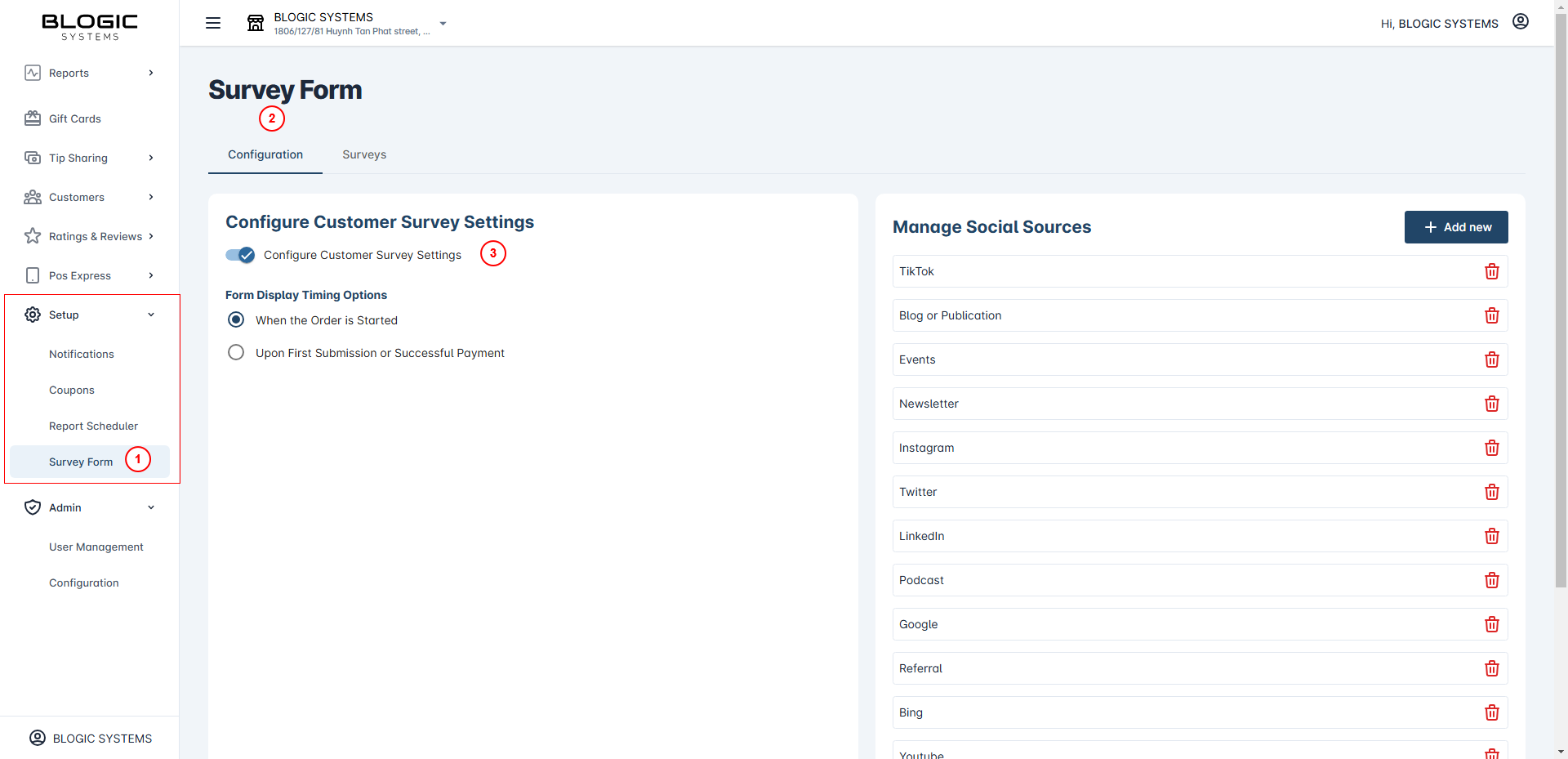
Task: Open Notifications under Setup
Action: point(82,354)
